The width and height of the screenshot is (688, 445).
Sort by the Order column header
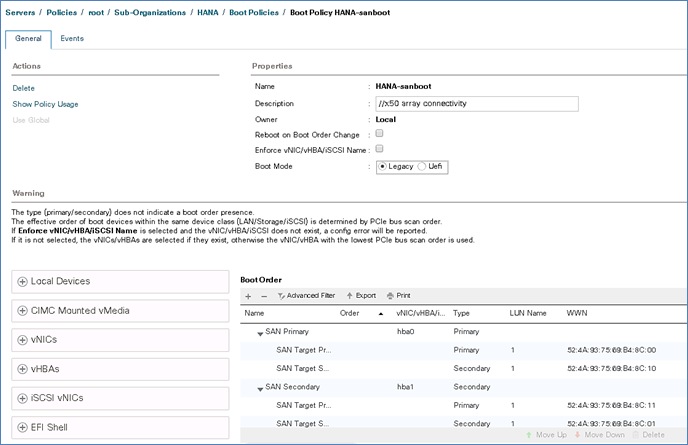click(350, 313)
